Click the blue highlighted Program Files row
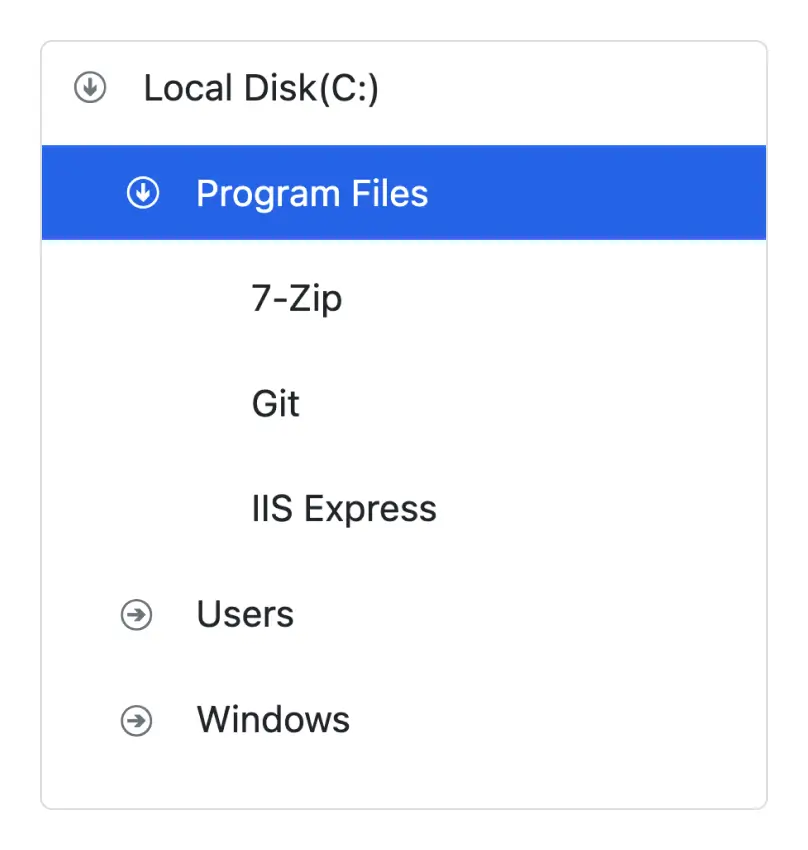The width and height of the screenshot is (808, 850). pos(403,193)
